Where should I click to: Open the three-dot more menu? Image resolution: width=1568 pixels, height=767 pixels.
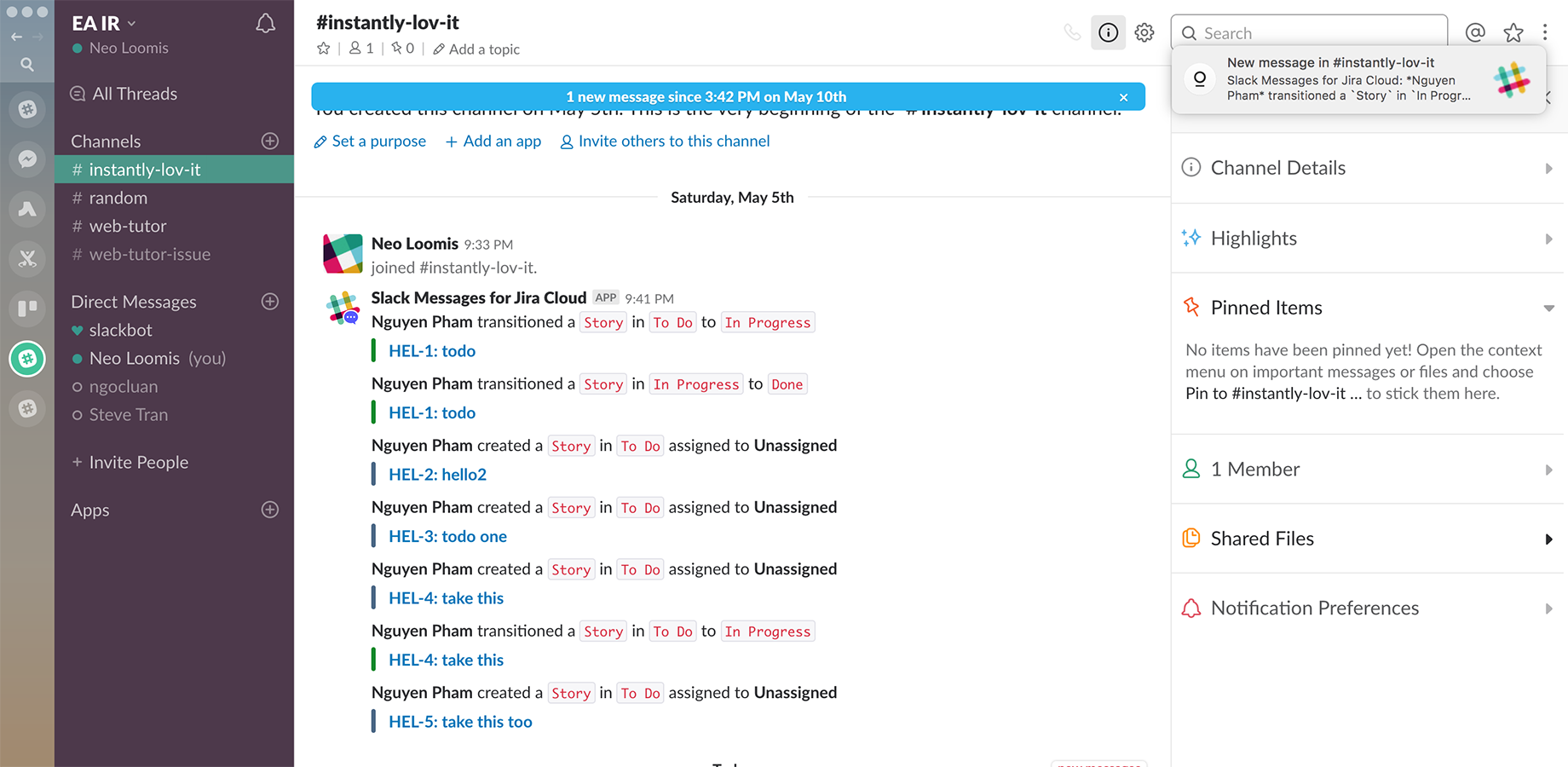1545,32
